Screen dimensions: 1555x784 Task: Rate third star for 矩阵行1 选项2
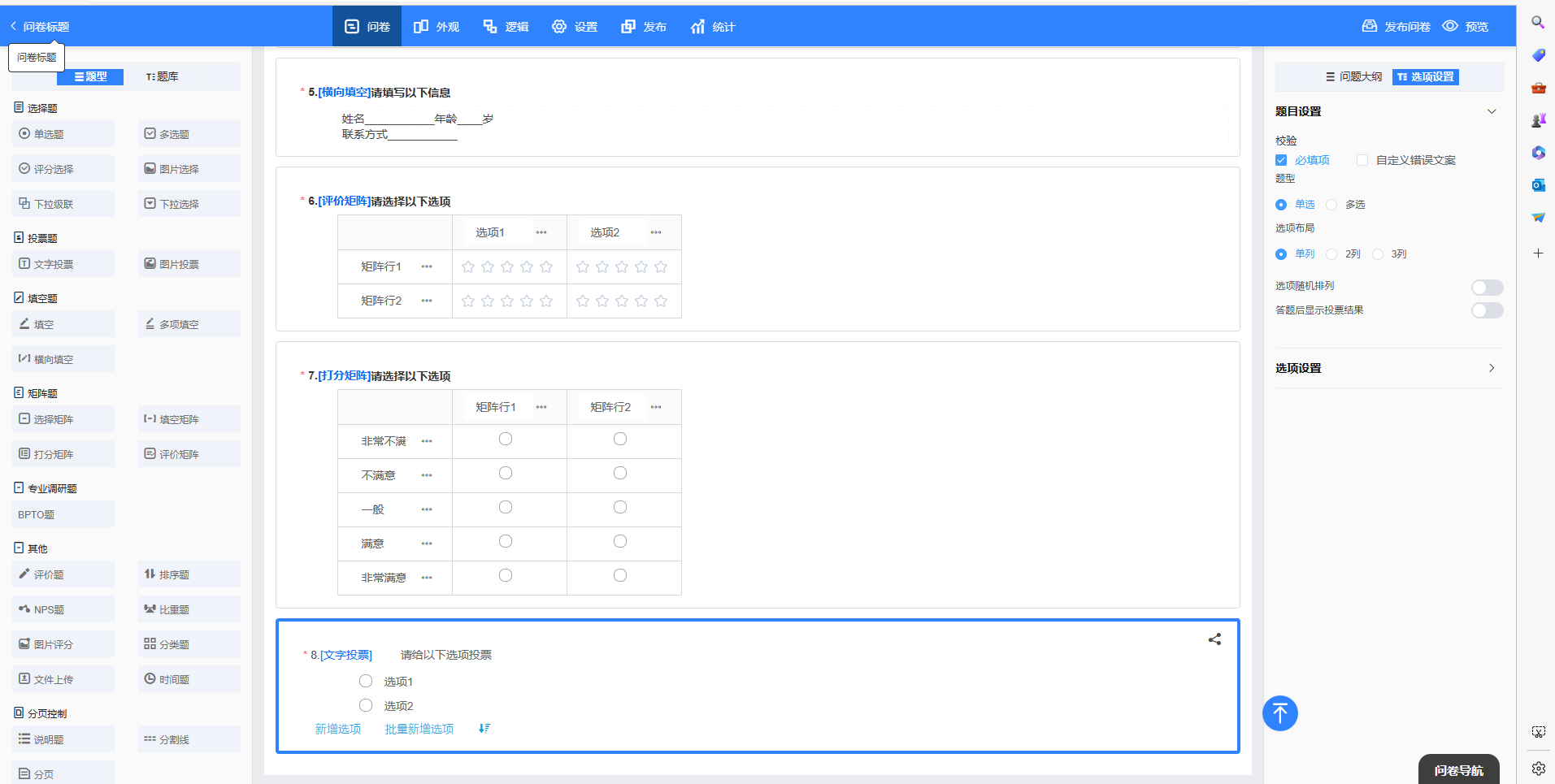pos(622,266)
